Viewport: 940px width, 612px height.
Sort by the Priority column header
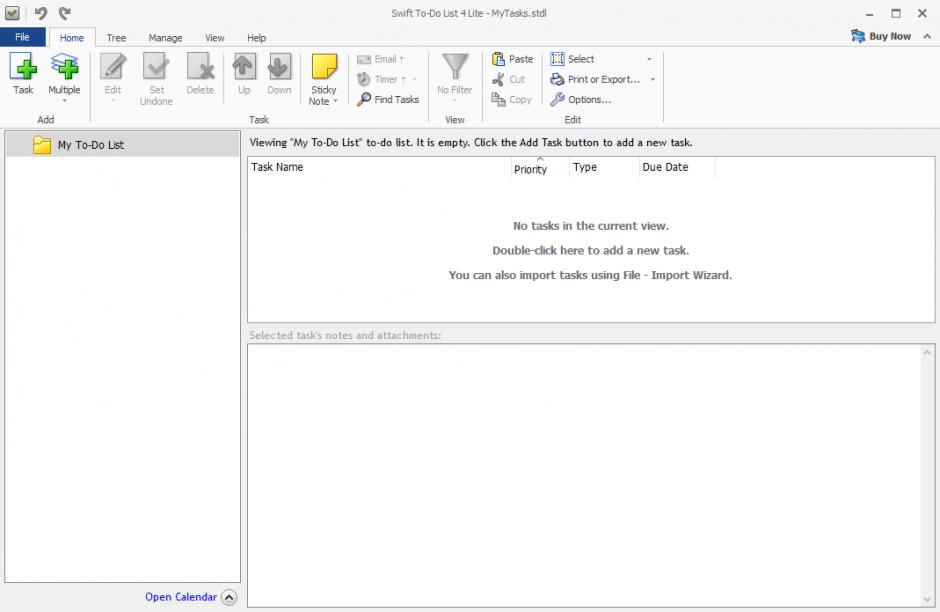point(540,168)
